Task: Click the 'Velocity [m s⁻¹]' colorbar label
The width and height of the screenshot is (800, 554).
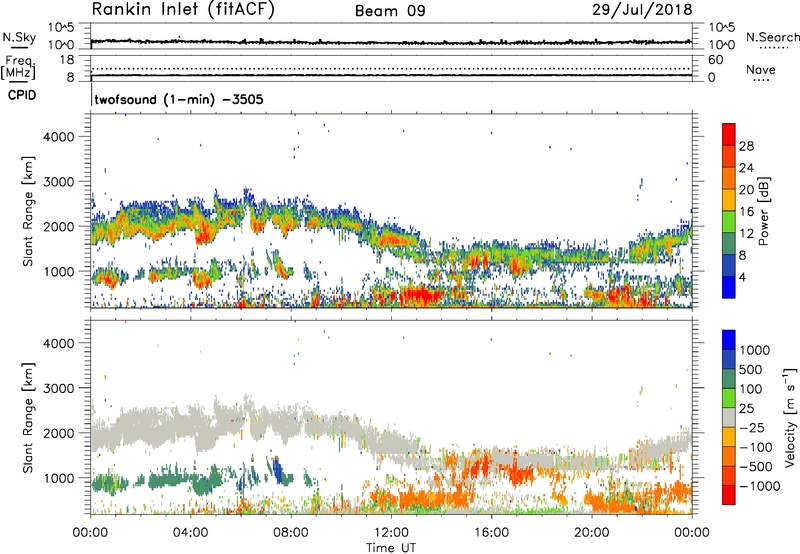Action: (790, 417)
